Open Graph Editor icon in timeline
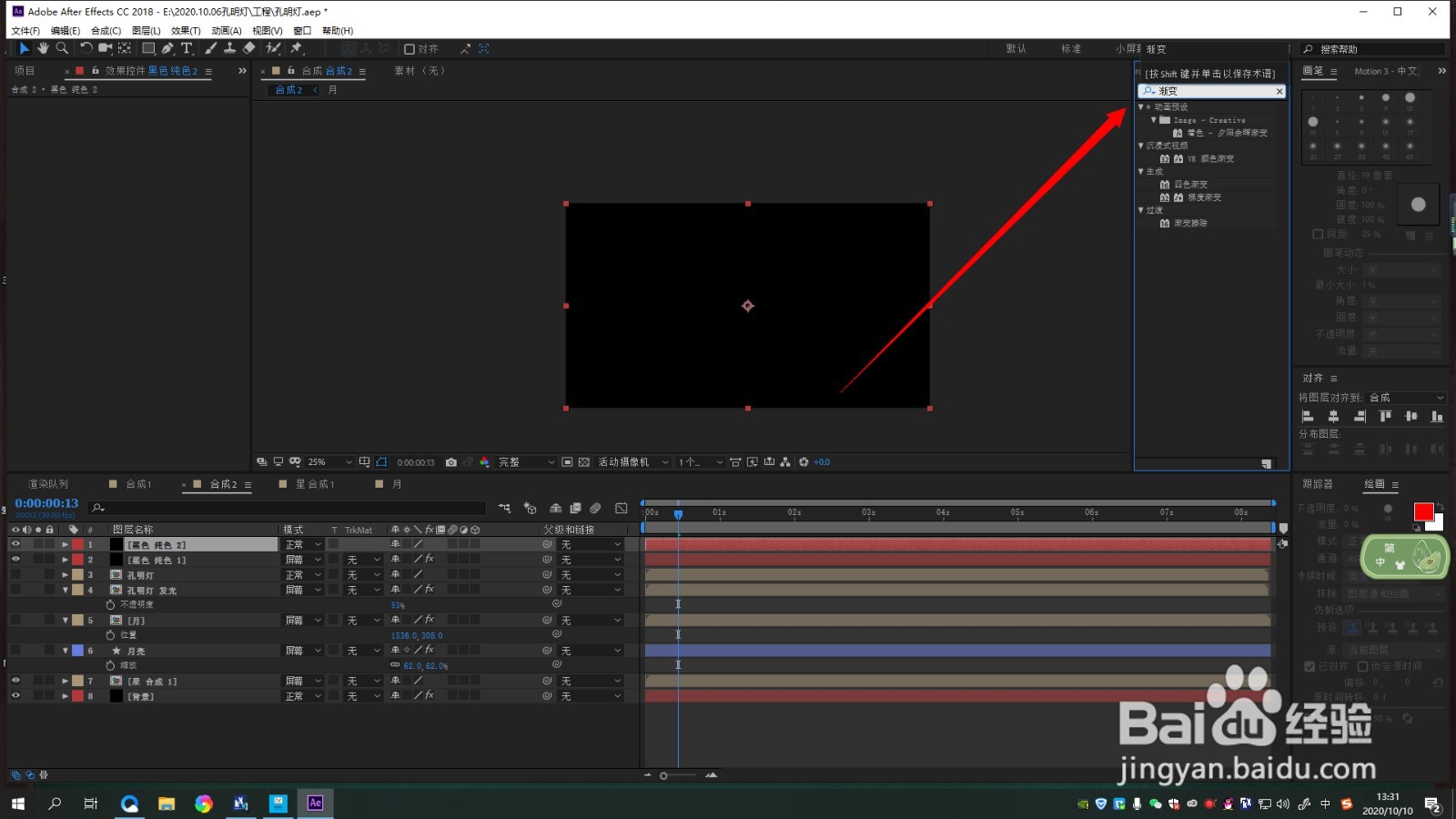This screenshot has height=819, width=1456. tap(622, 509)
